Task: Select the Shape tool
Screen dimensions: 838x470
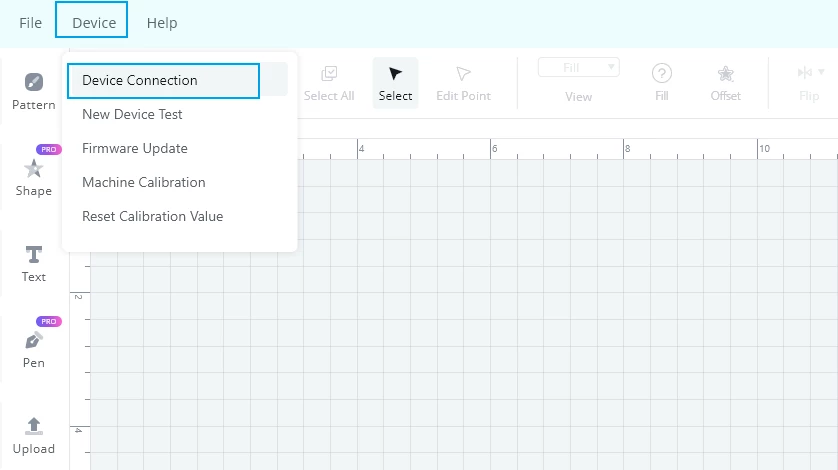Action: point(34,178)
